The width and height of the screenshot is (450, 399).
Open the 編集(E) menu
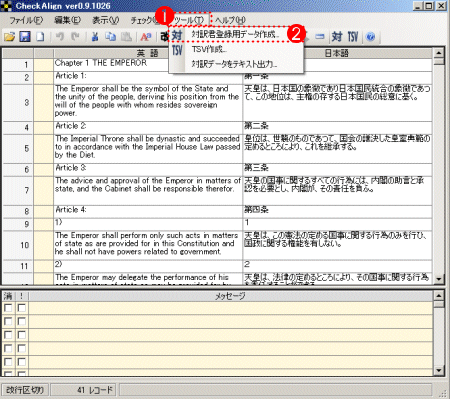[x=67, y=20]
